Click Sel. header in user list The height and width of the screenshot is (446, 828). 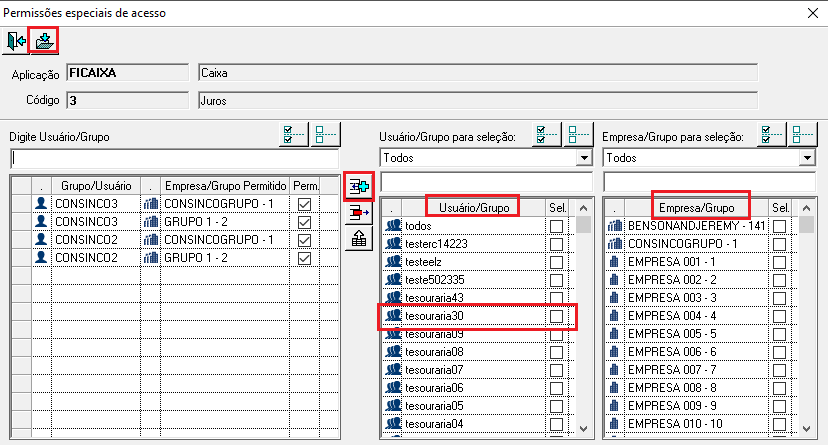[x=558, y=207]
